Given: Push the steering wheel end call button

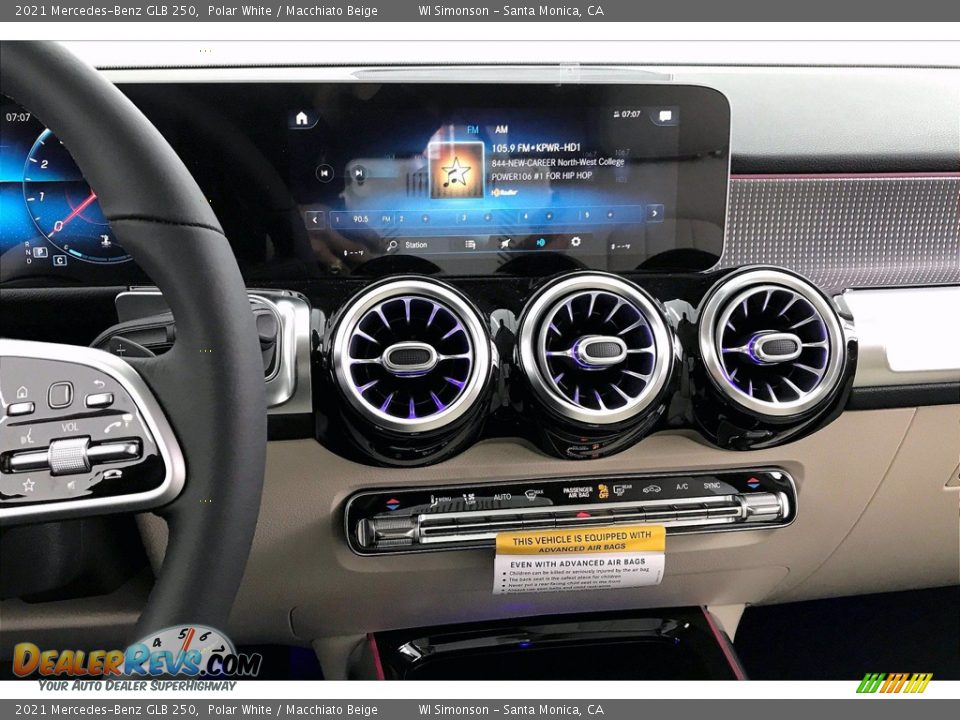Looking at the screenshot, I should point(113,474).
